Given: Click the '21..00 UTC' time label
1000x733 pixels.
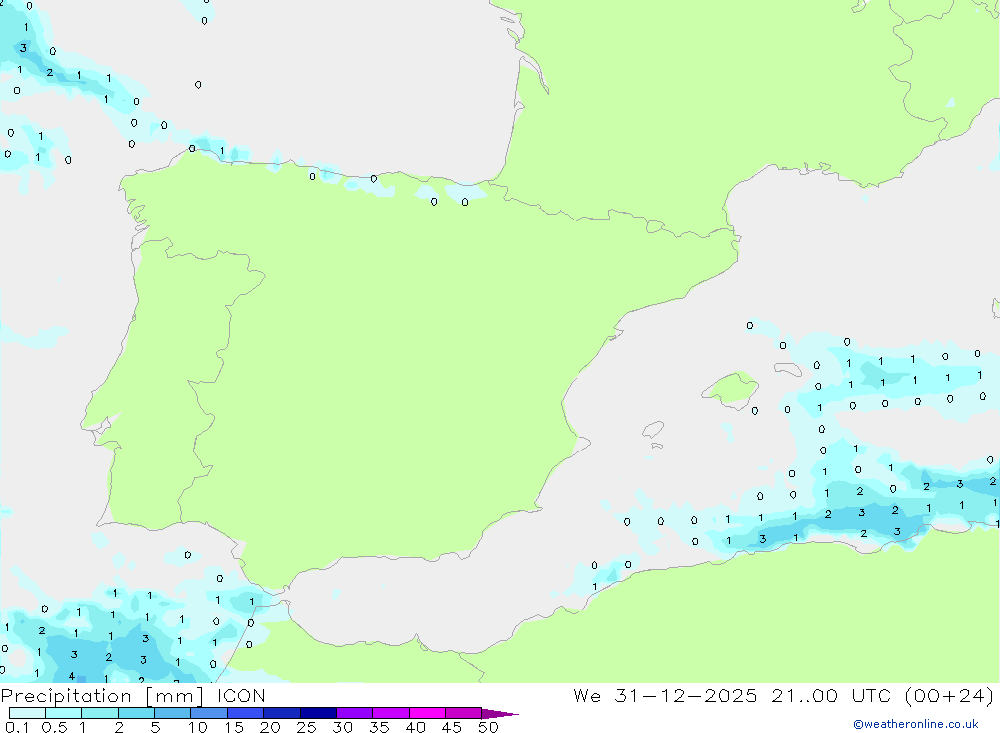Looking at the screenshot, I should [830, 696].
